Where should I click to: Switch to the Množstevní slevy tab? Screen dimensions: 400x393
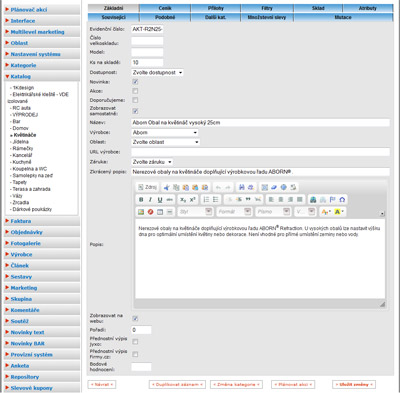click(267, 17)
